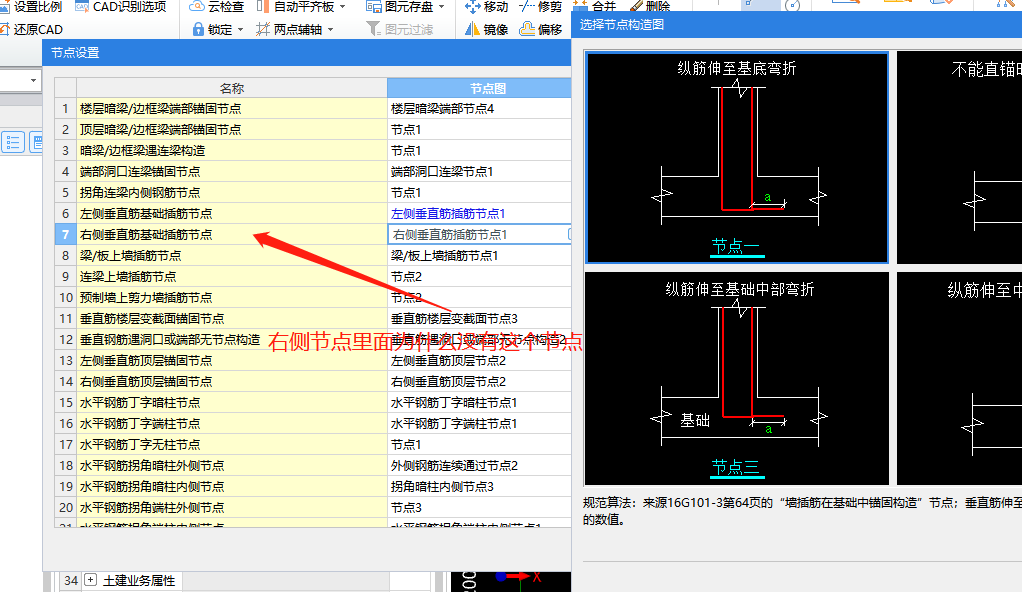1022x592 pixels.
Task: Select row 水平钢筋丁字暗柱节点
Action: coord(231,403)
